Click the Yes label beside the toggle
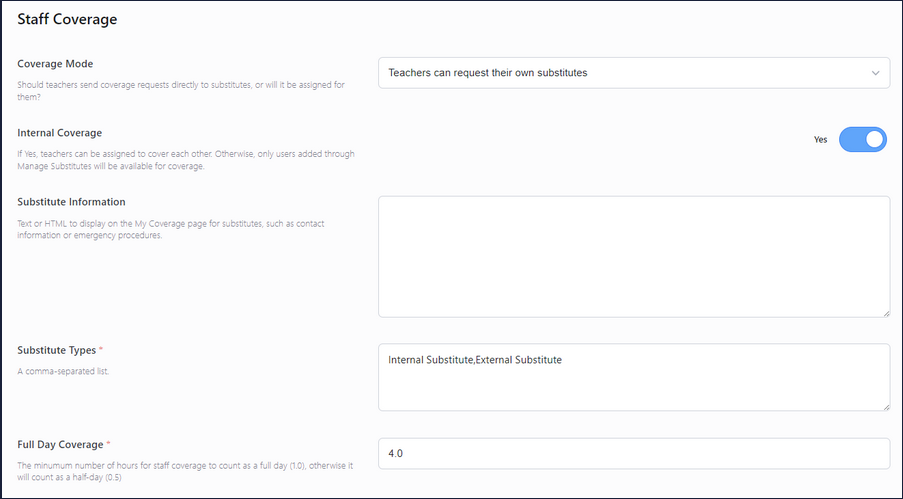903x499 pixels. tap(820, 140)
